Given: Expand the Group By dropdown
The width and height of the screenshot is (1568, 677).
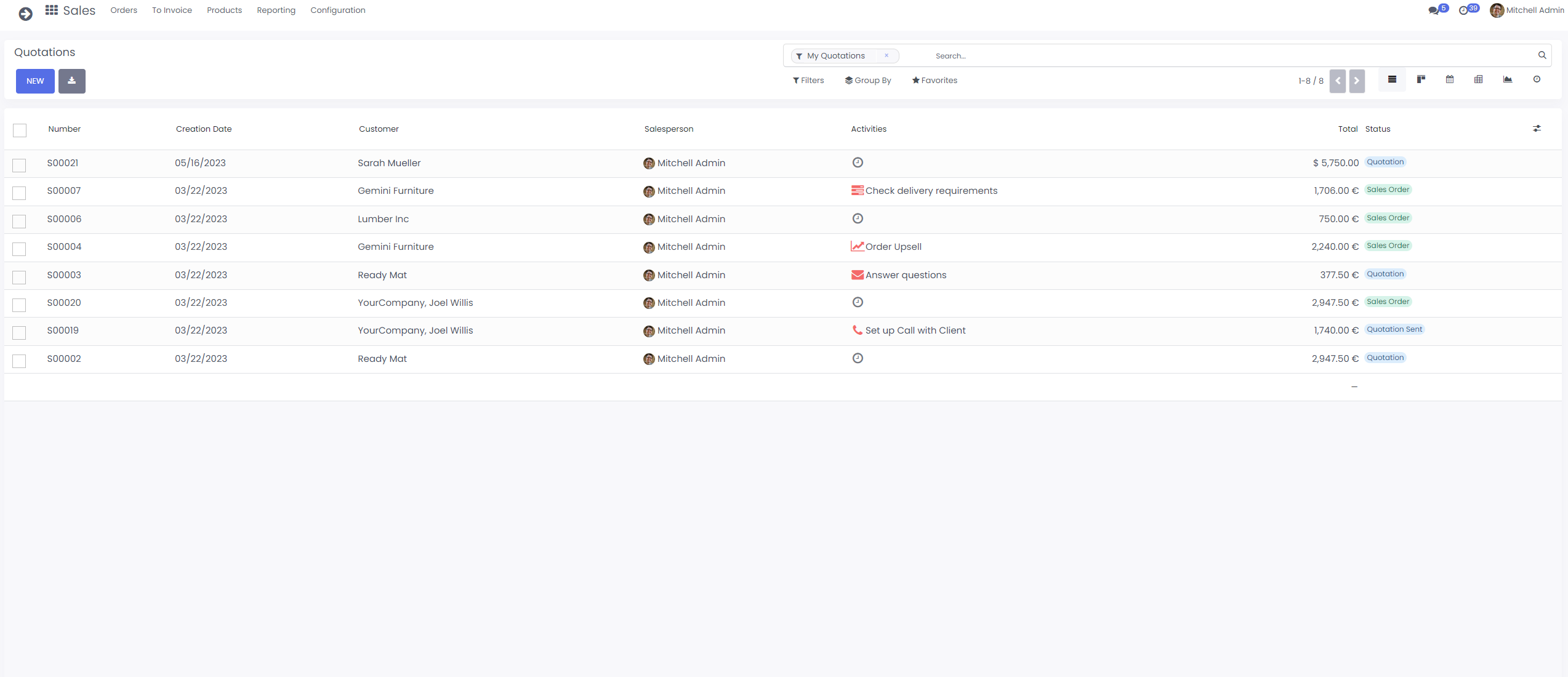Looking at the screenshot, I should click(868, 81).
